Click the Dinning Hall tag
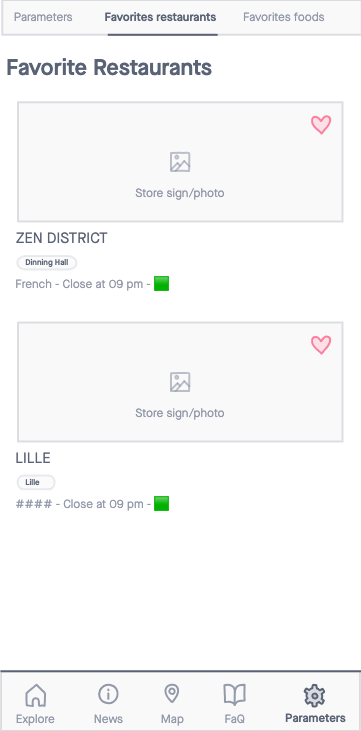Viewport: 361px width, 731px height. tap(47, 262)
